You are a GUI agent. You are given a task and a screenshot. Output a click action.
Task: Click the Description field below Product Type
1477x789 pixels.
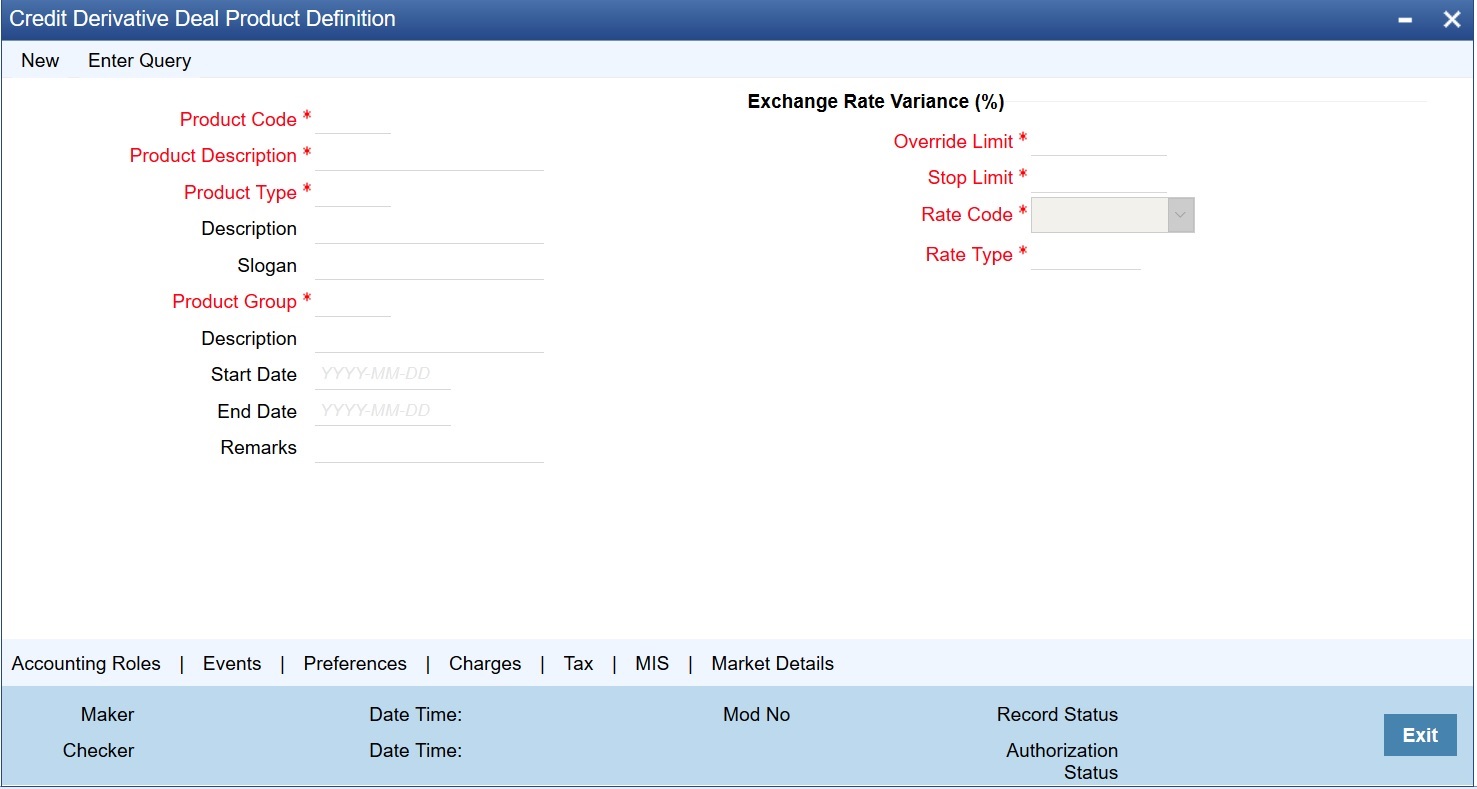429,229
